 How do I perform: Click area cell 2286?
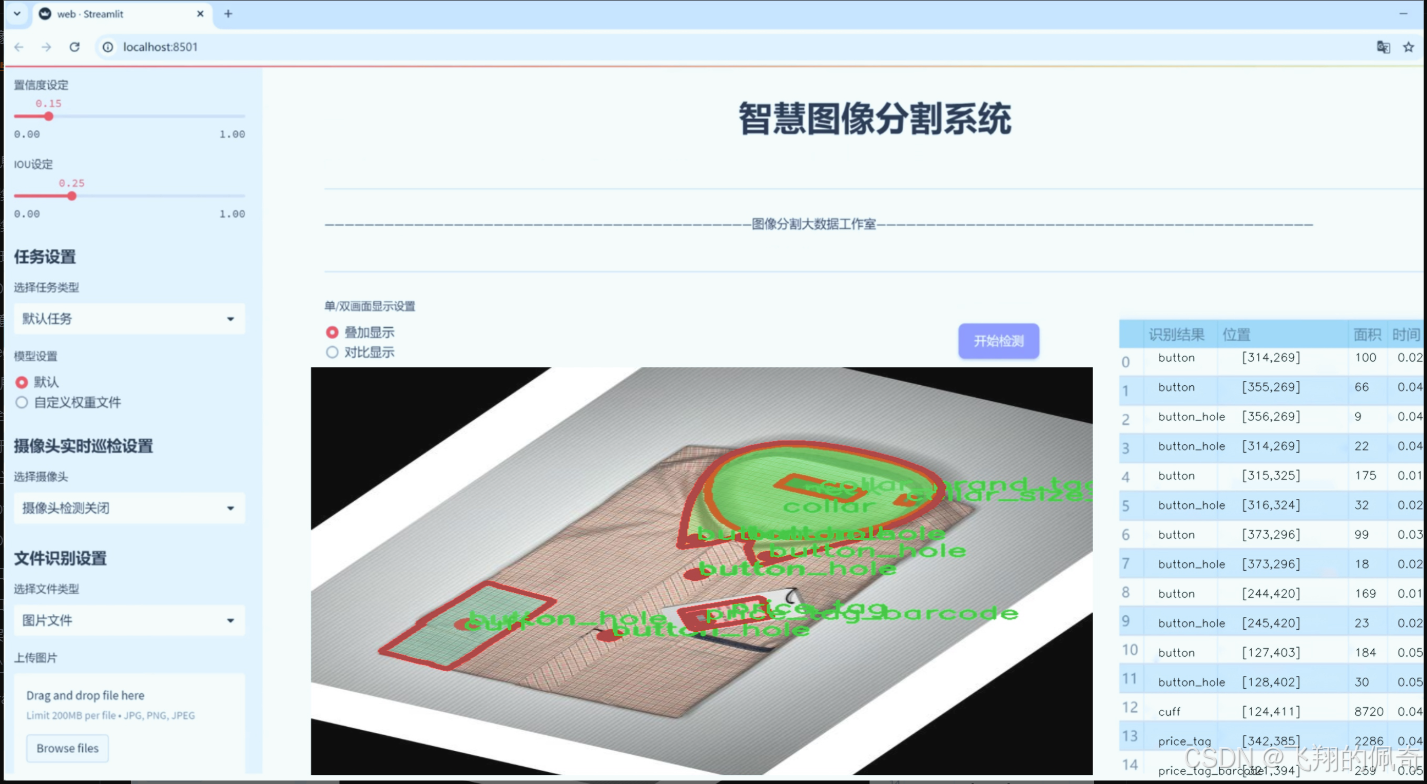(x=1368, y=741)
